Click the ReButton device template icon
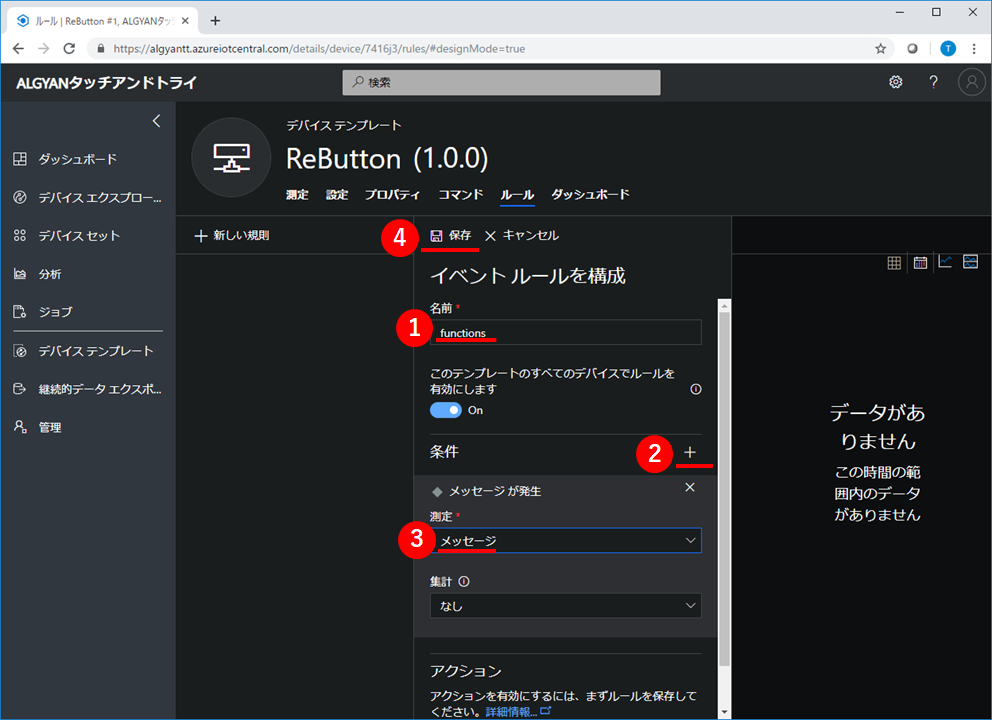992x720 pixels. [231, 158]
